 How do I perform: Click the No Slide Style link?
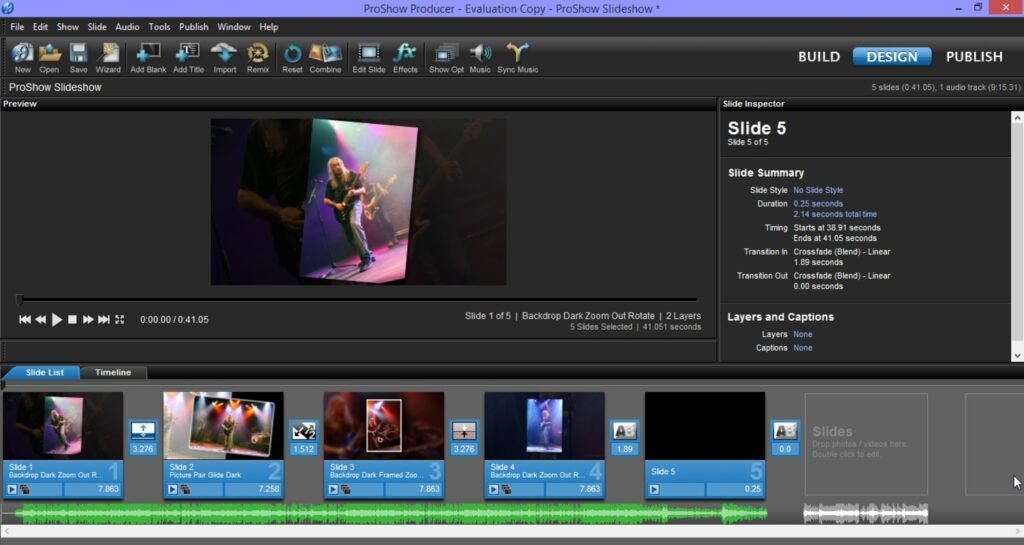[x=818, y=190]
